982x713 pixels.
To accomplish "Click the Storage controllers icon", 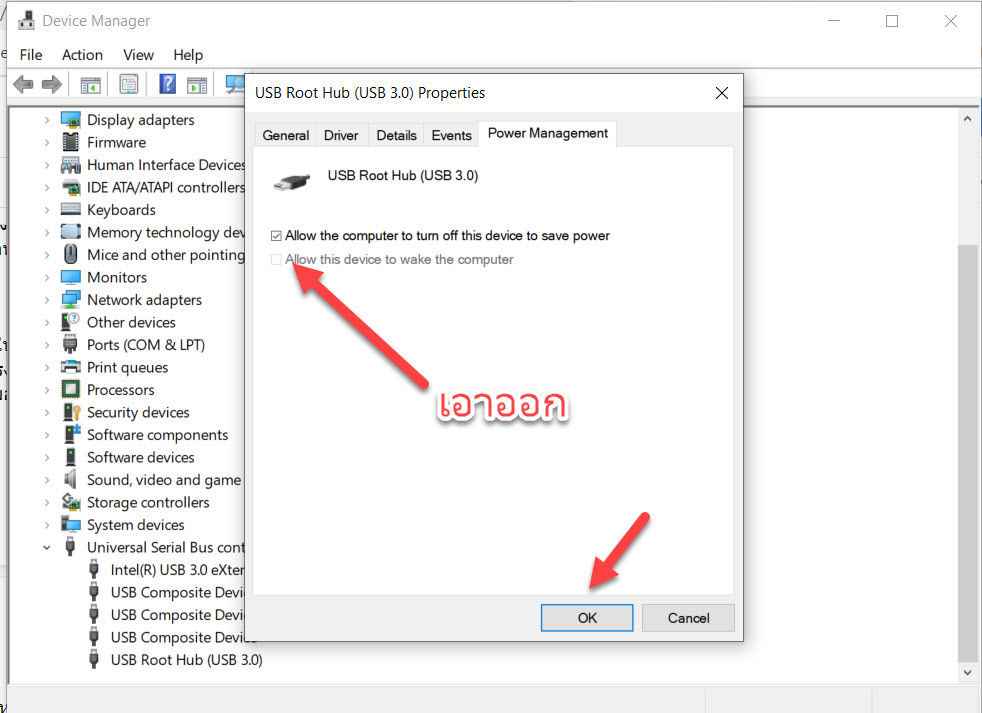I will 71,502.
